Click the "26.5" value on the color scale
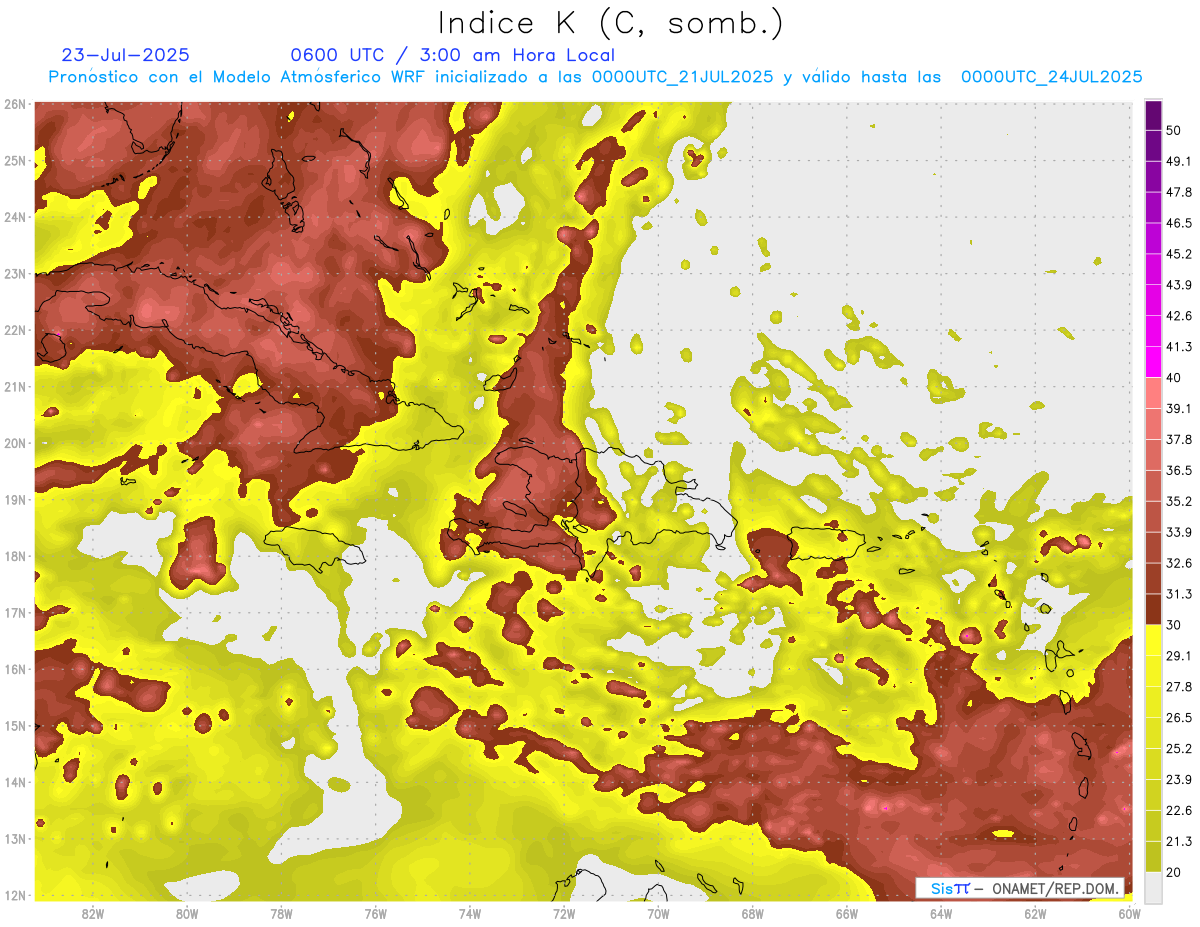This screenshot has width=1200, height=927. point(1179,718)
